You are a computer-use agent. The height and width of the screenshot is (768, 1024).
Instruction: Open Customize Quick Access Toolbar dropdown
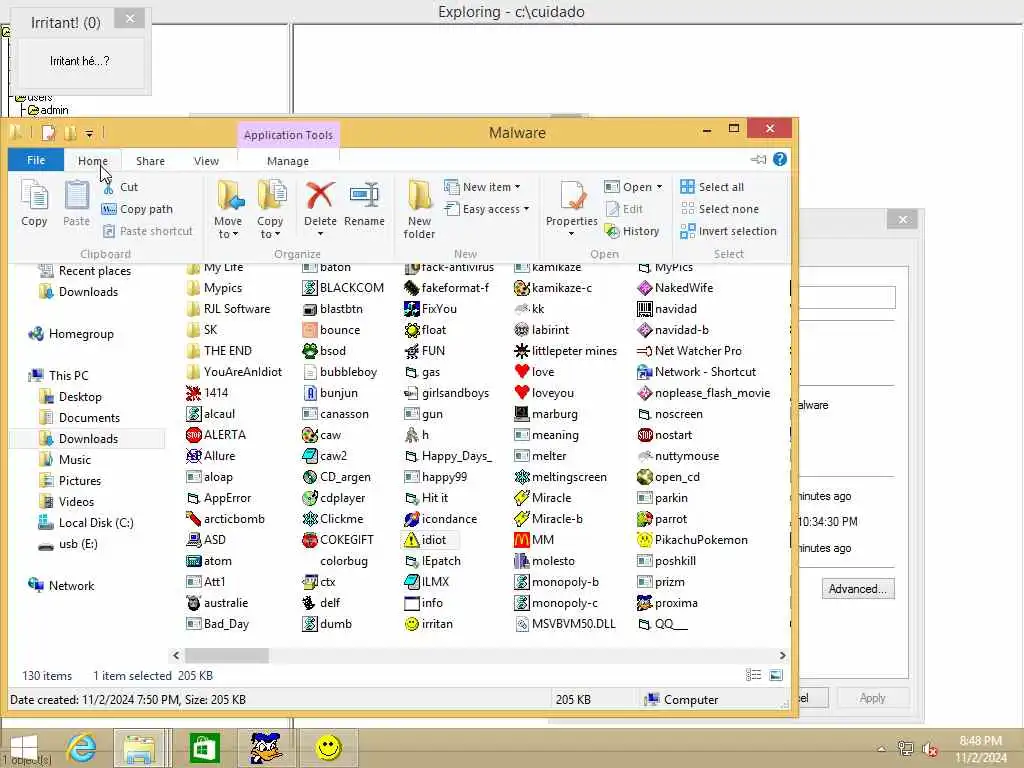(89, 134)
